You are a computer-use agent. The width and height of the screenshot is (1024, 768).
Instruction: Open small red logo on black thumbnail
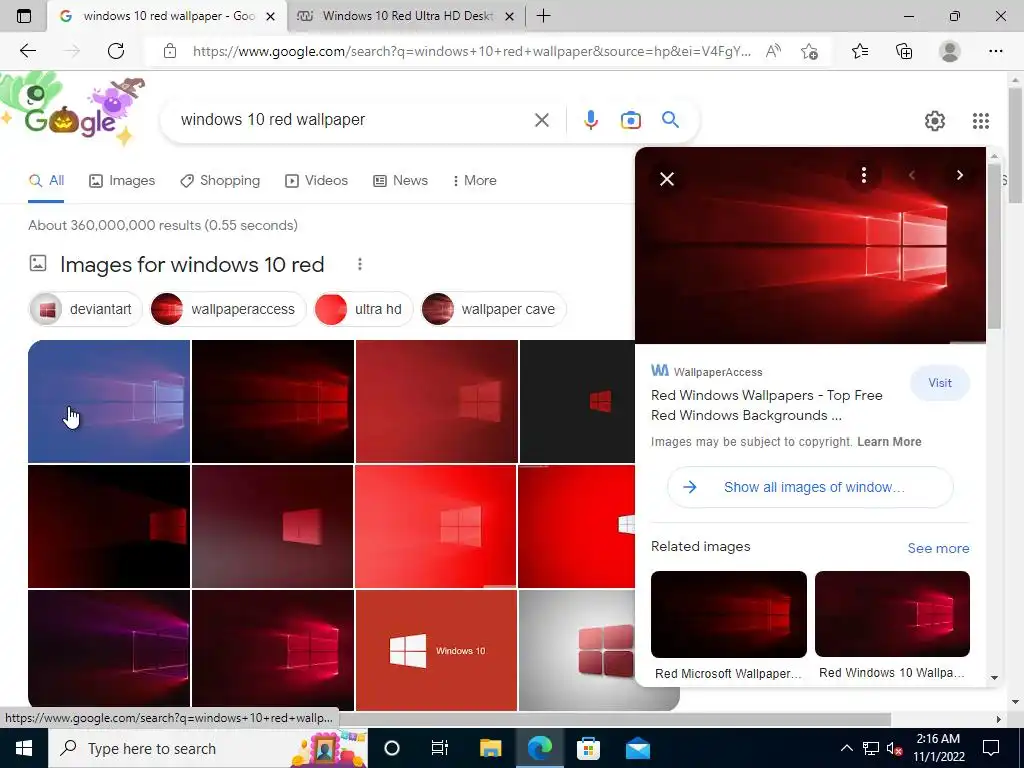[x=577, y=401]
